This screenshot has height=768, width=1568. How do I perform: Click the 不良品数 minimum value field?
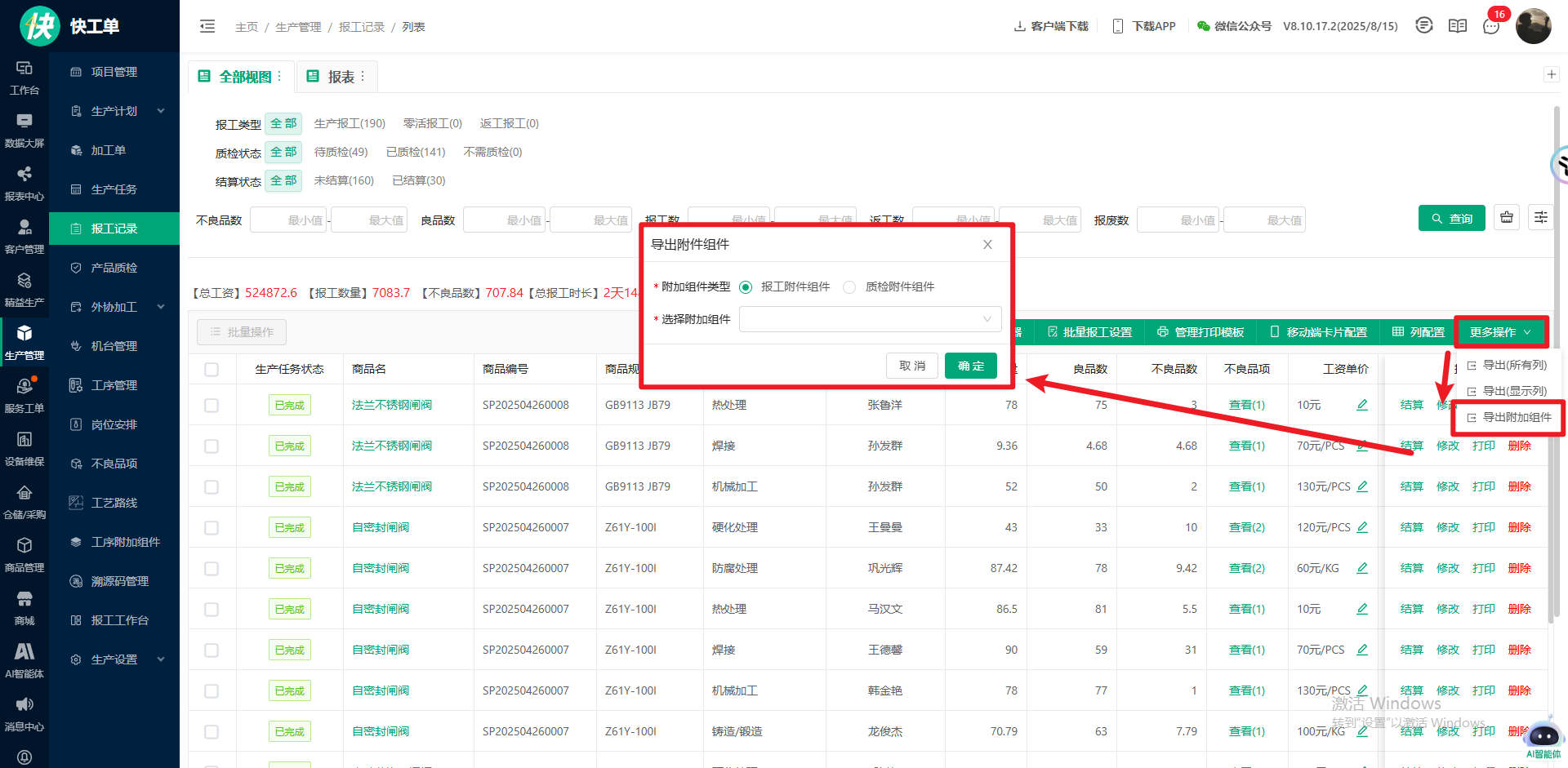pyautogui.click(x=289, y=220)
